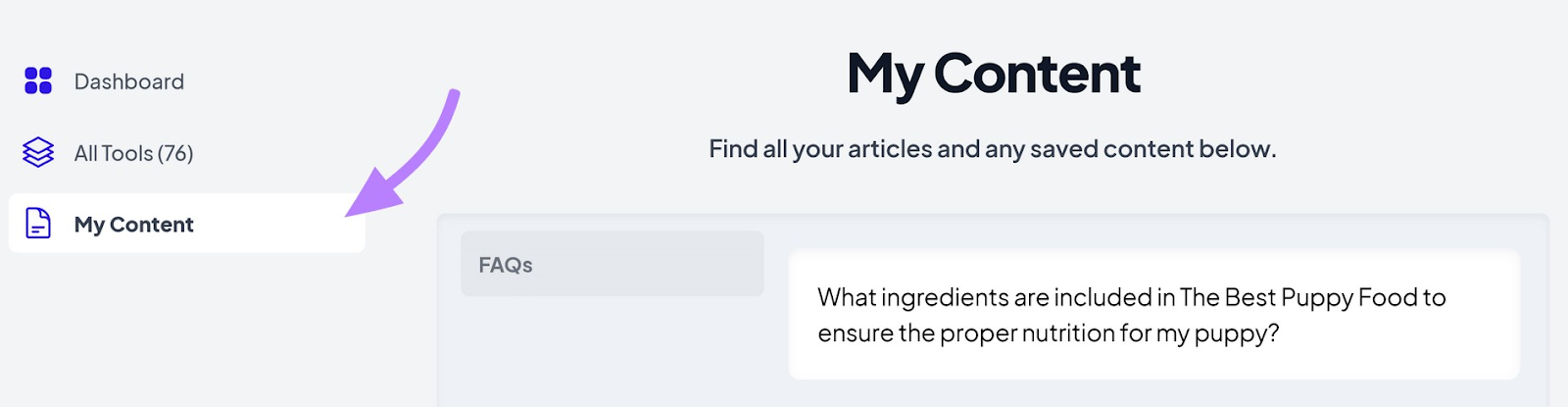Click the word 'Content' in the main heading
Screen dimensions: 1568x407
pyautogui.click(x=1037, y=74)
